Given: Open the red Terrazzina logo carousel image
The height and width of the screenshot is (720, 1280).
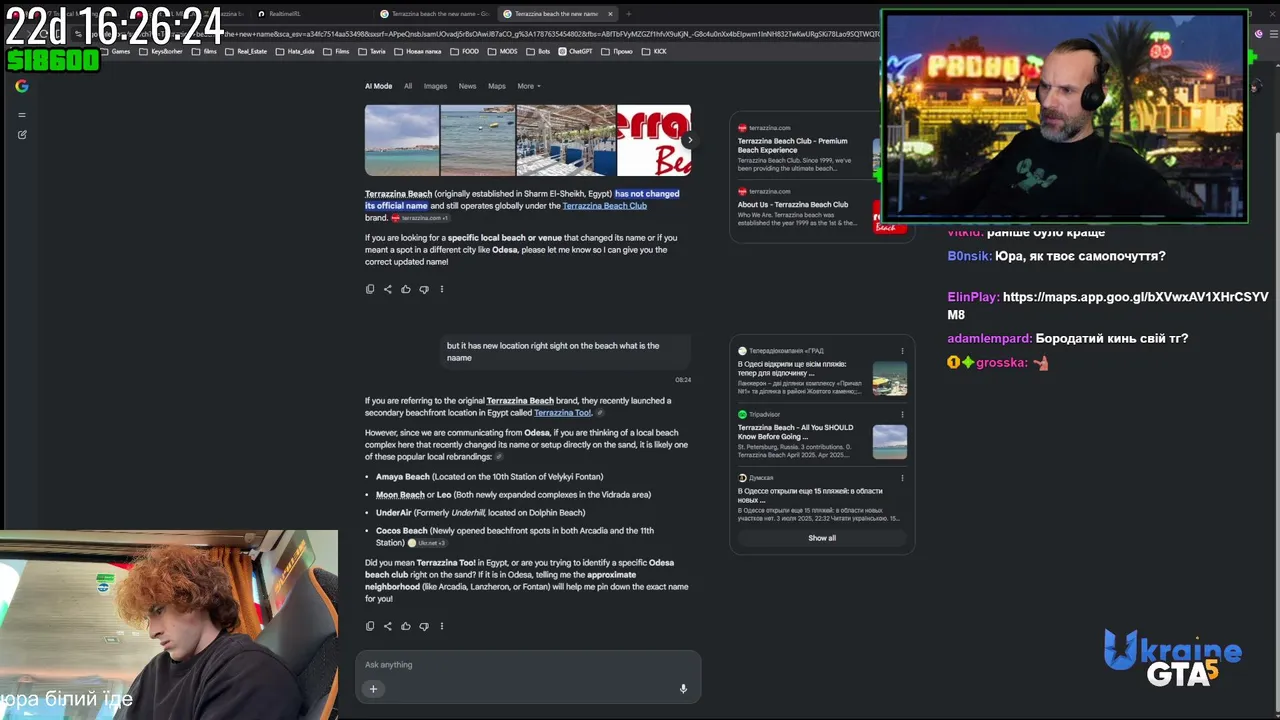Looking at the screenshot, I should point(654,140).
